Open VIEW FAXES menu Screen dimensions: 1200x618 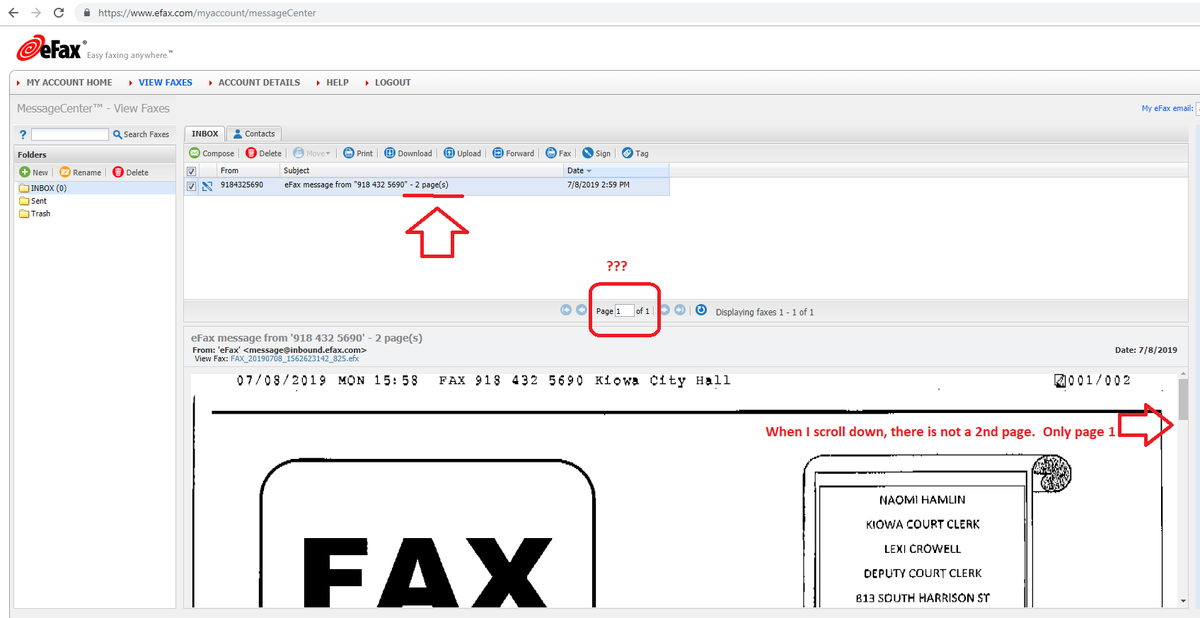[x=165, y=82]
